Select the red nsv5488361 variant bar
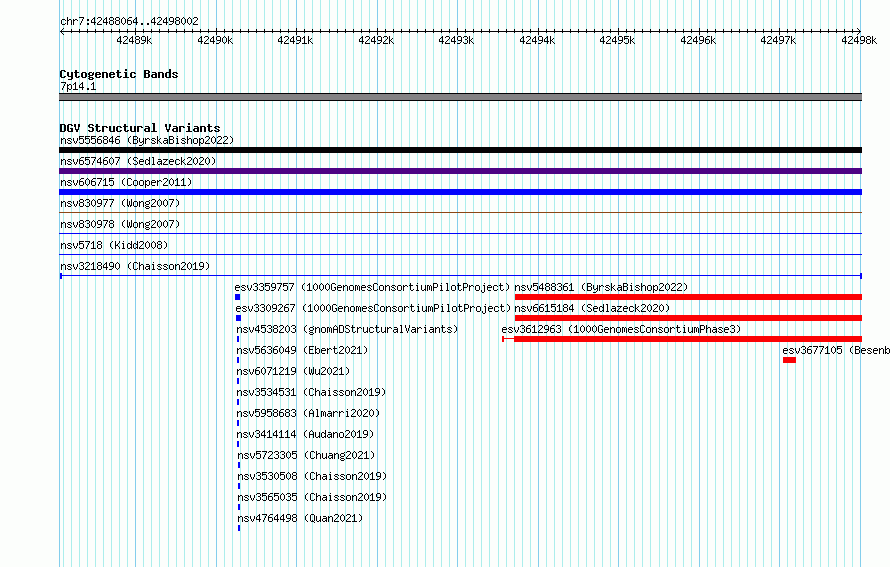Viewport: 890px width, 567px height. click(689, 297)
